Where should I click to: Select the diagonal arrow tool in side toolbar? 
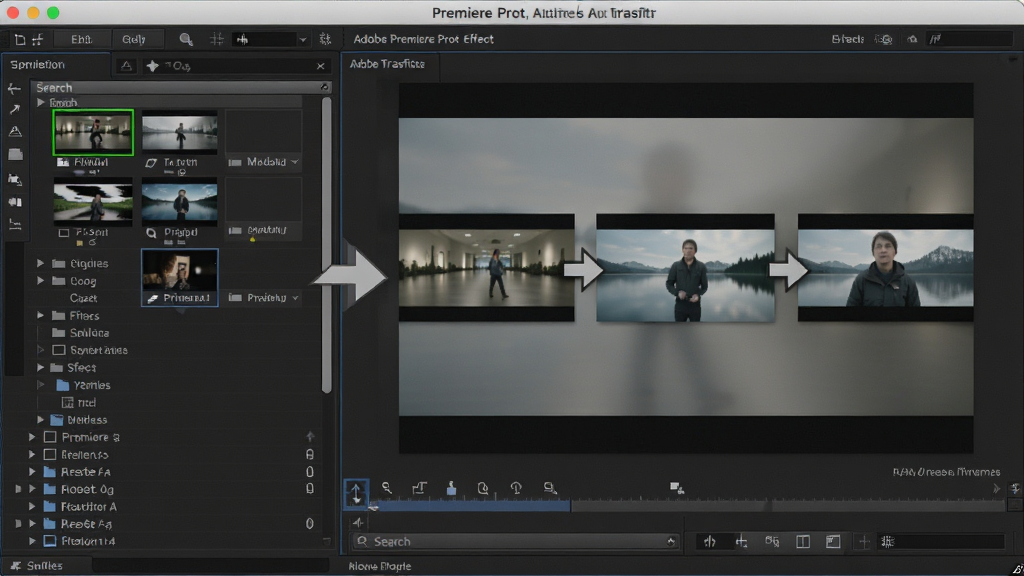click(14, 110)
